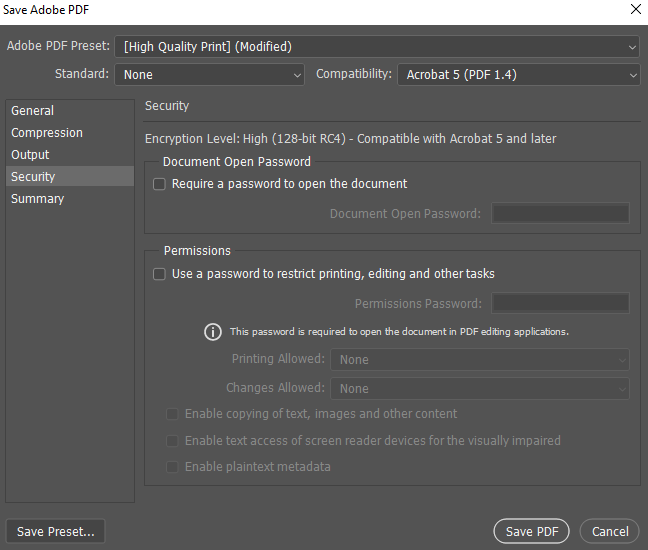The width and height of the screenshot is (648, 550).
Task: Click the Encryption Level description text
Action: (350, 139)
